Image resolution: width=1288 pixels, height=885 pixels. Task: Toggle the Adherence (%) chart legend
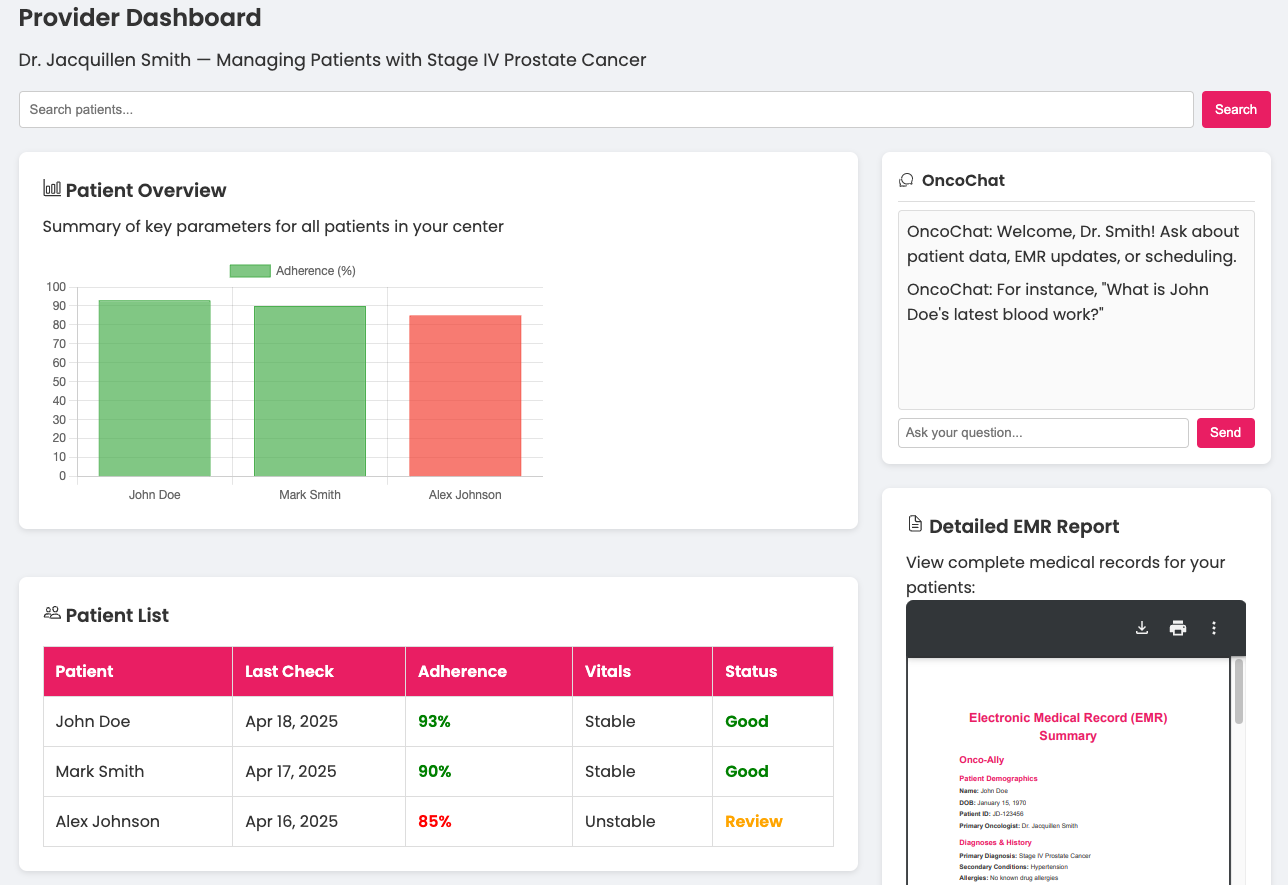[292, 271]
